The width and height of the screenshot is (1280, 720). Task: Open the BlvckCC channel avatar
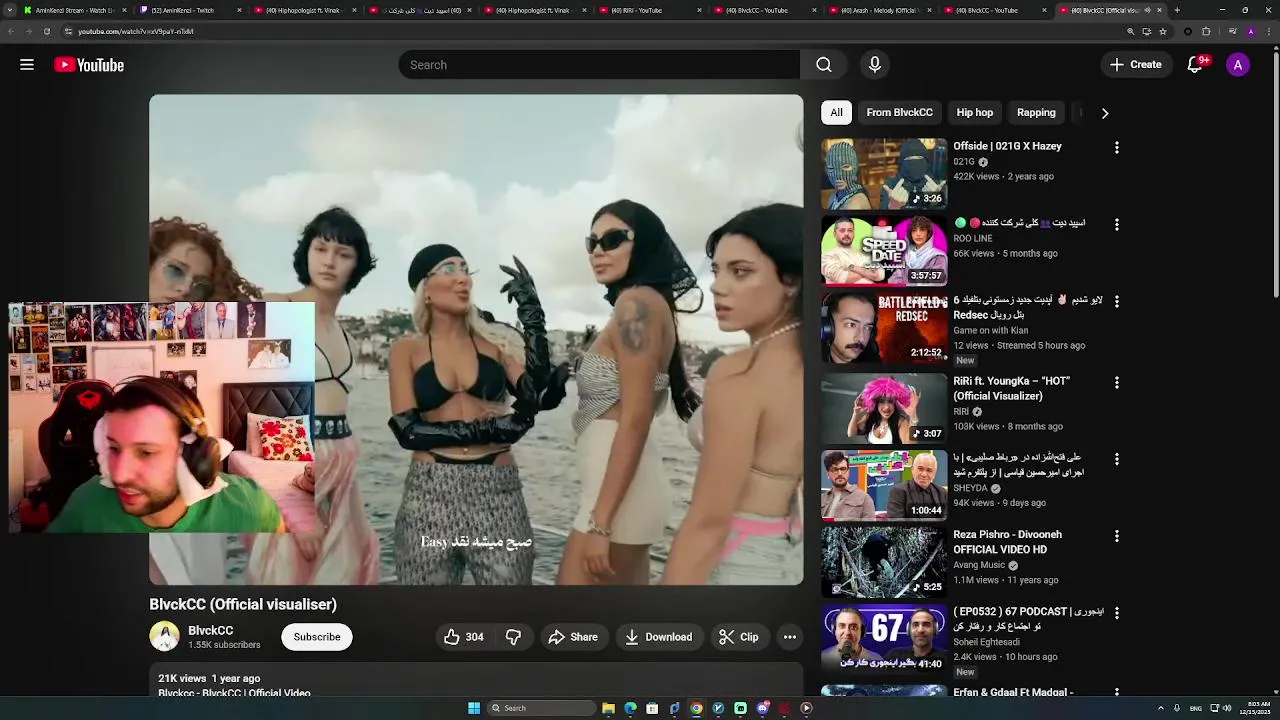[x=164, y=637]
